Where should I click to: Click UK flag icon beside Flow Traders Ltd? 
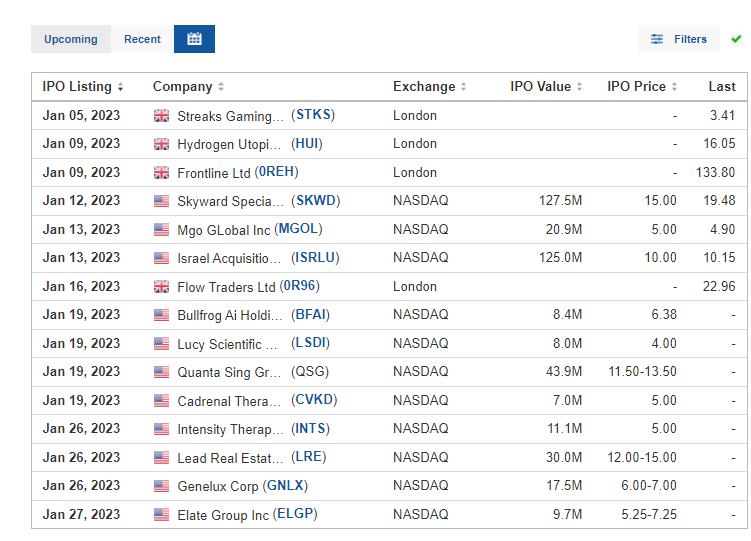coord(161,287)
